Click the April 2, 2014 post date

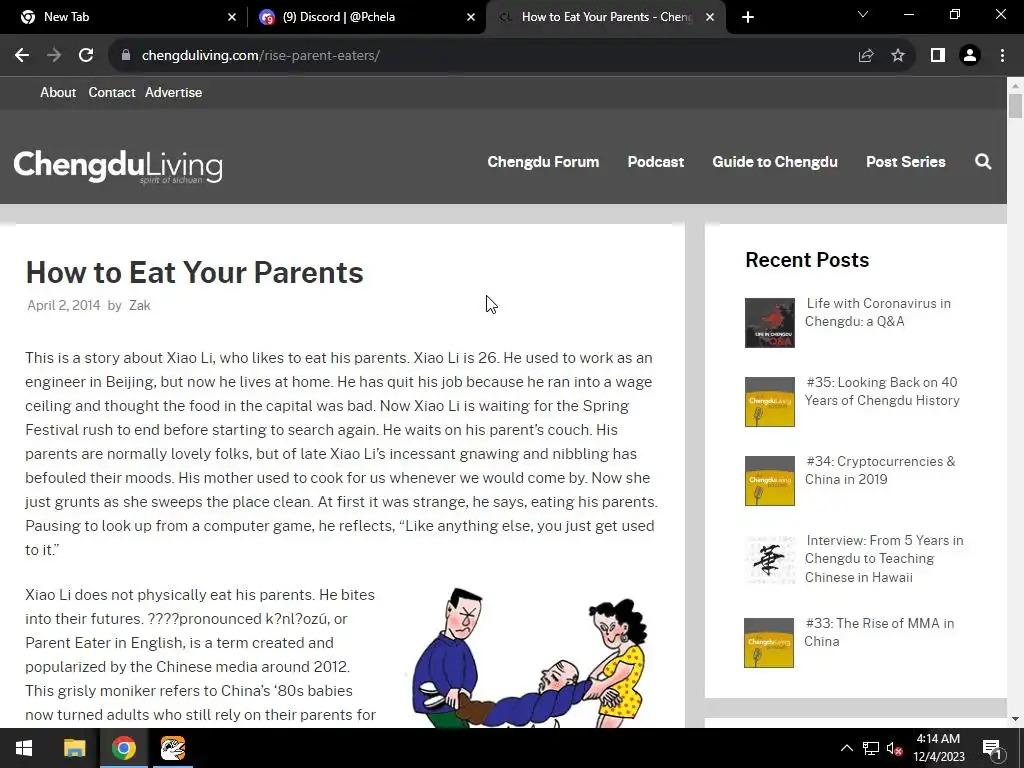click(x=63, y=305)
